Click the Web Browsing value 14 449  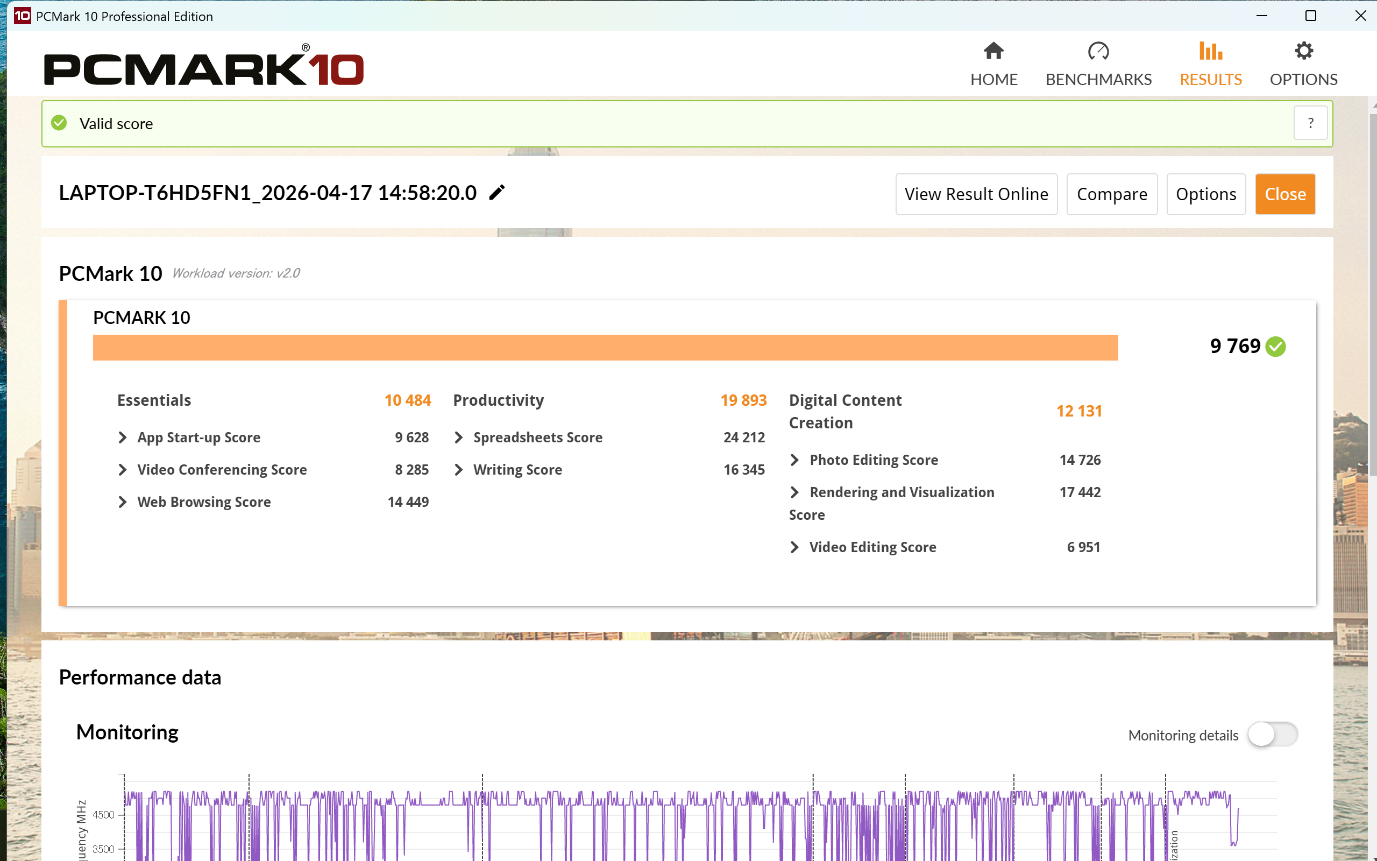coord(408,502)
